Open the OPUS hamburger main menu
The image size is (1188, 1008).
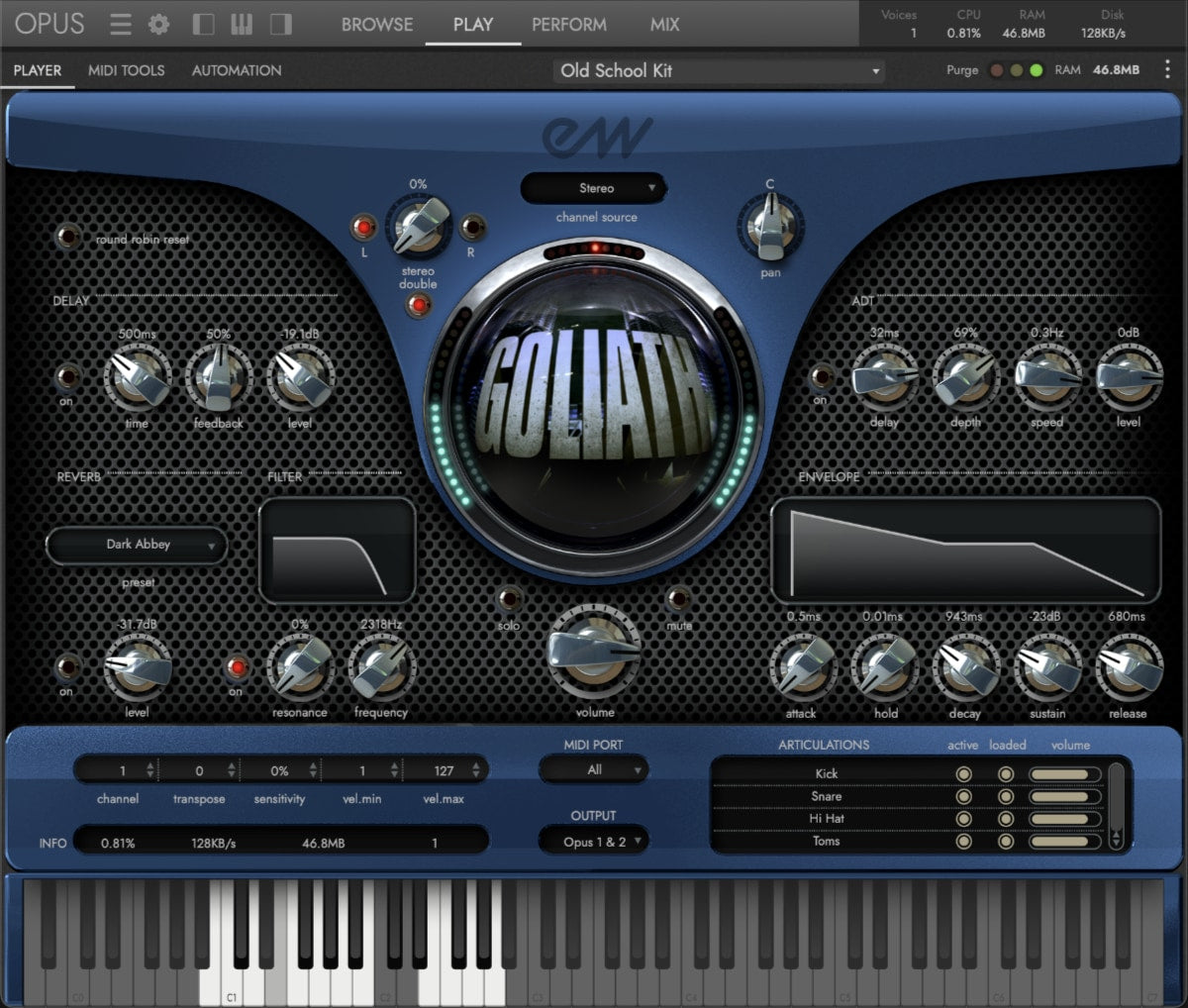pos(120,24)
